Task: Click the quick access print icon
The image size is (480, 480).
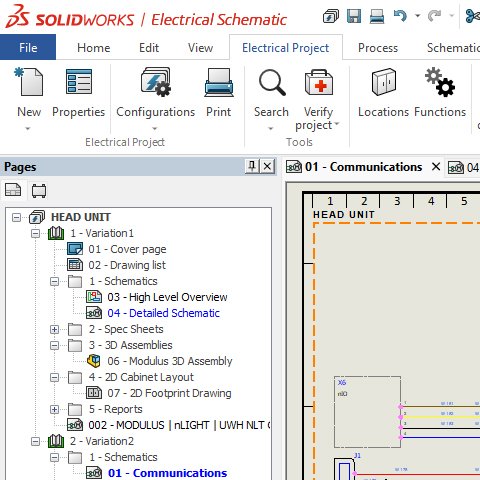Action: pyautogui.click(x=377, y=16)
